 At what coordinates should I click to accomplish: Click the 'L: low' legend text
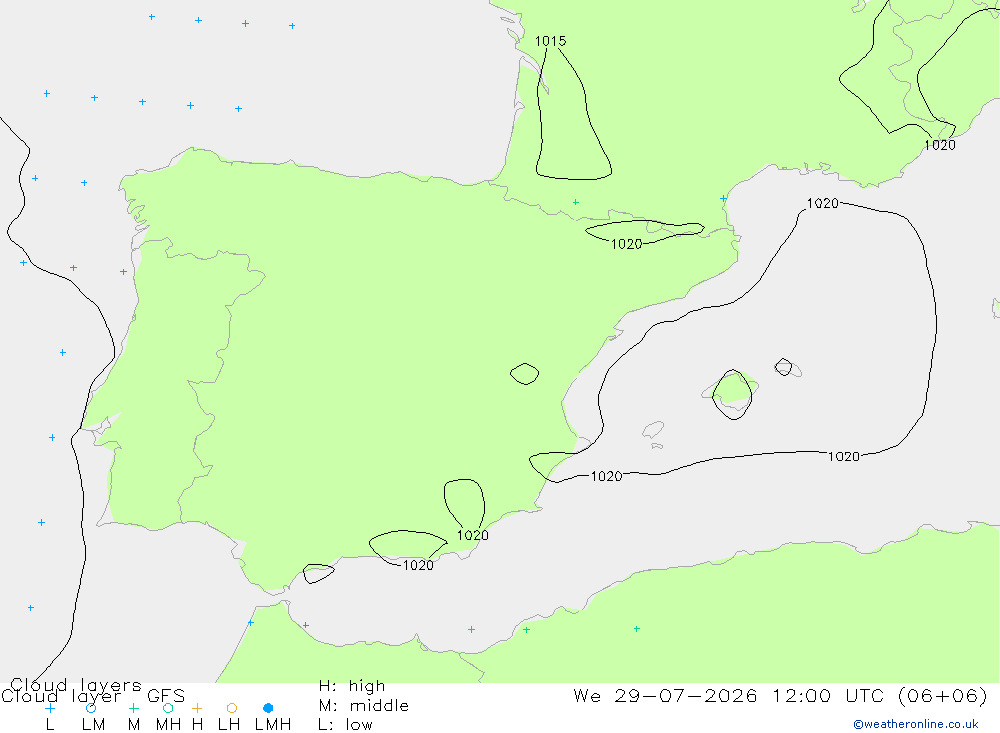coord(345,725)
